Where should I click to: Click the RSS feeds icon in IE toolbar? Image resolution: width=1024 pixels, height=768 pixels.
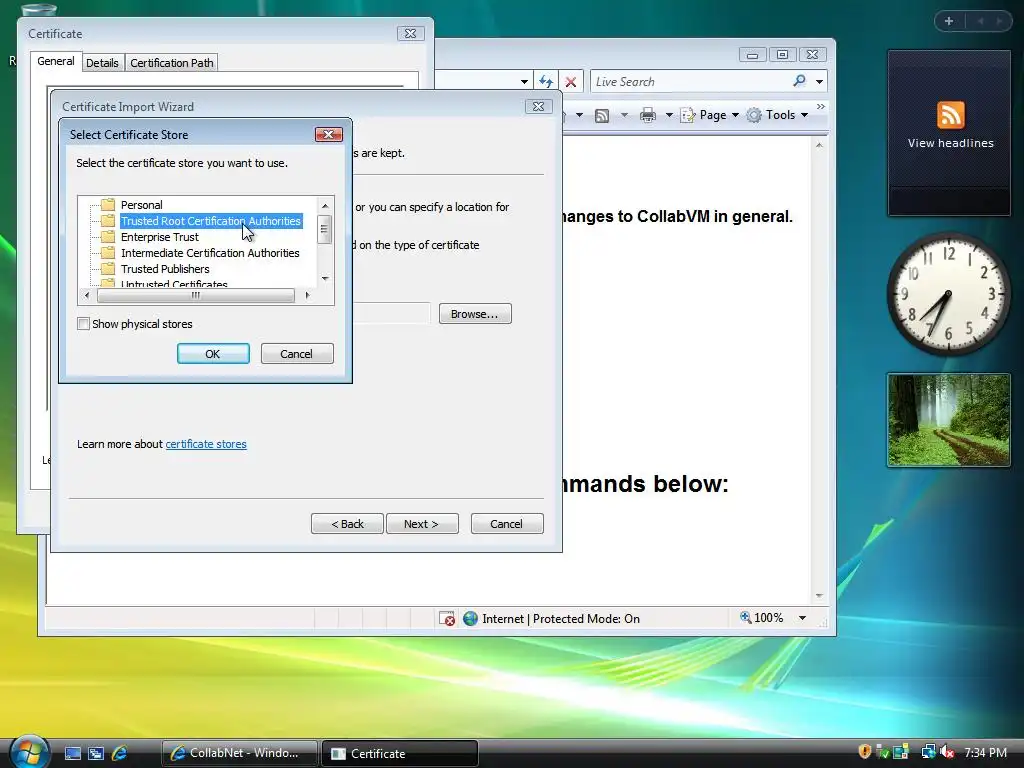pos(602,116)
